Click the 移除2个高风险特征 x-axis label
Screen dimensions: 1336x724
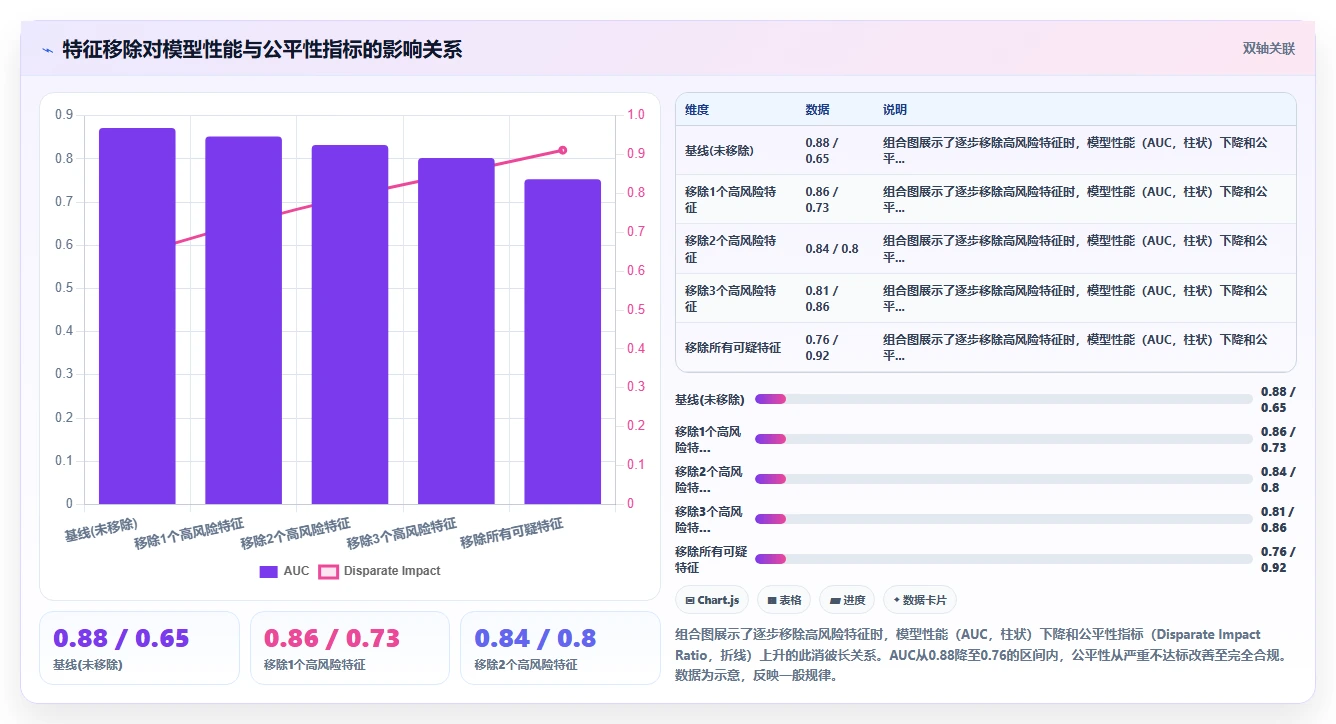coord(296,534)
